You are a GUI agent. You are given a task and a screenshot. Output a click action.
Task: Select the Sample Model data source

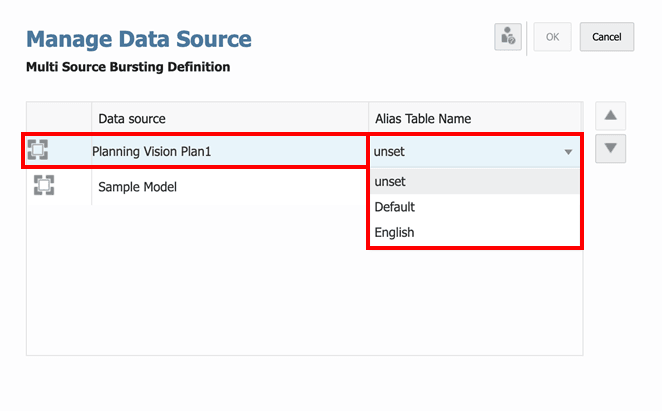pyautogui.click(x=138, y=186)
